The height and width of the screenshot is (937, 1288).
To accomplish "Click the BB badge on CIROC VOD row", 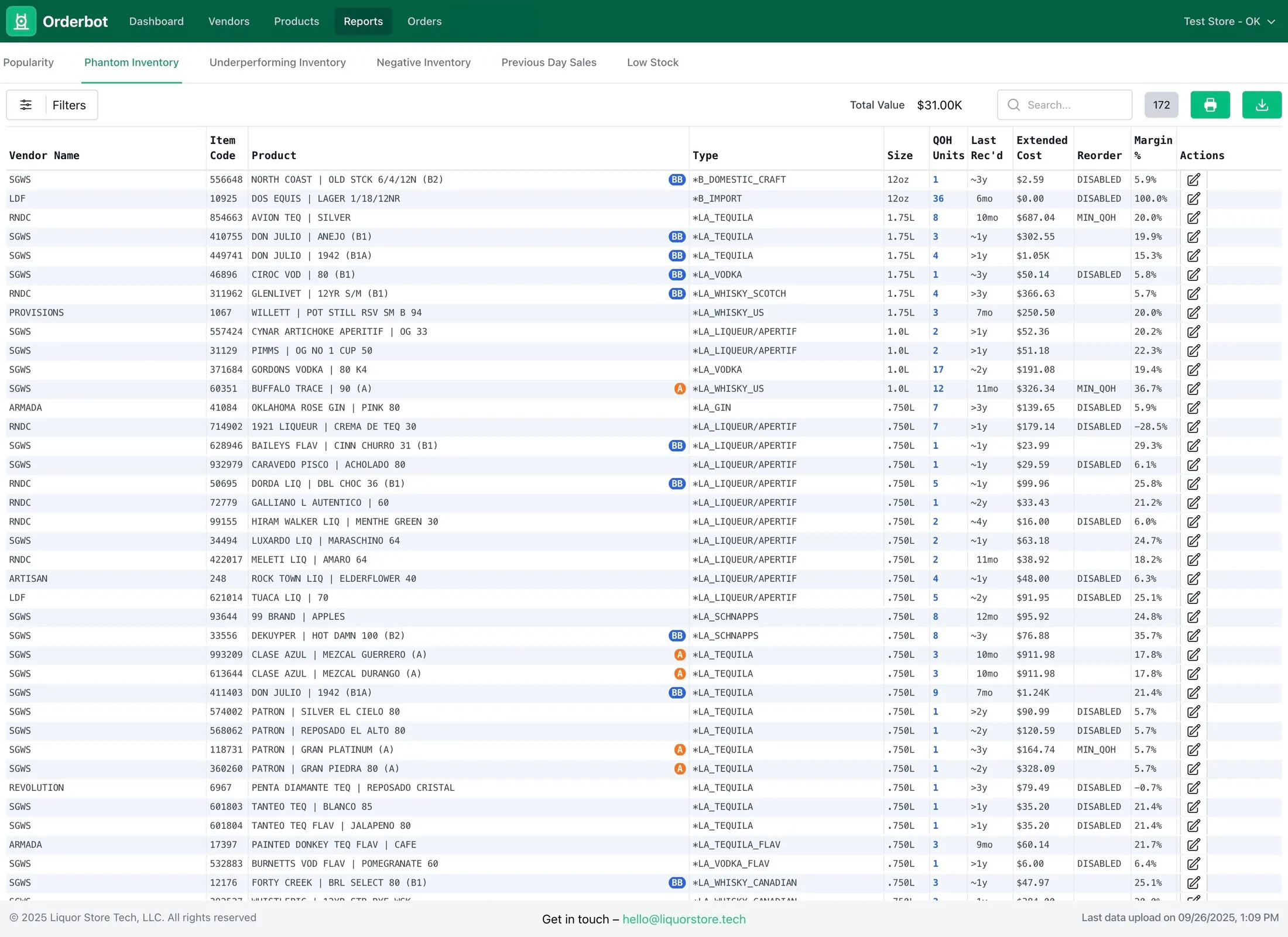I will pos(677,274).
